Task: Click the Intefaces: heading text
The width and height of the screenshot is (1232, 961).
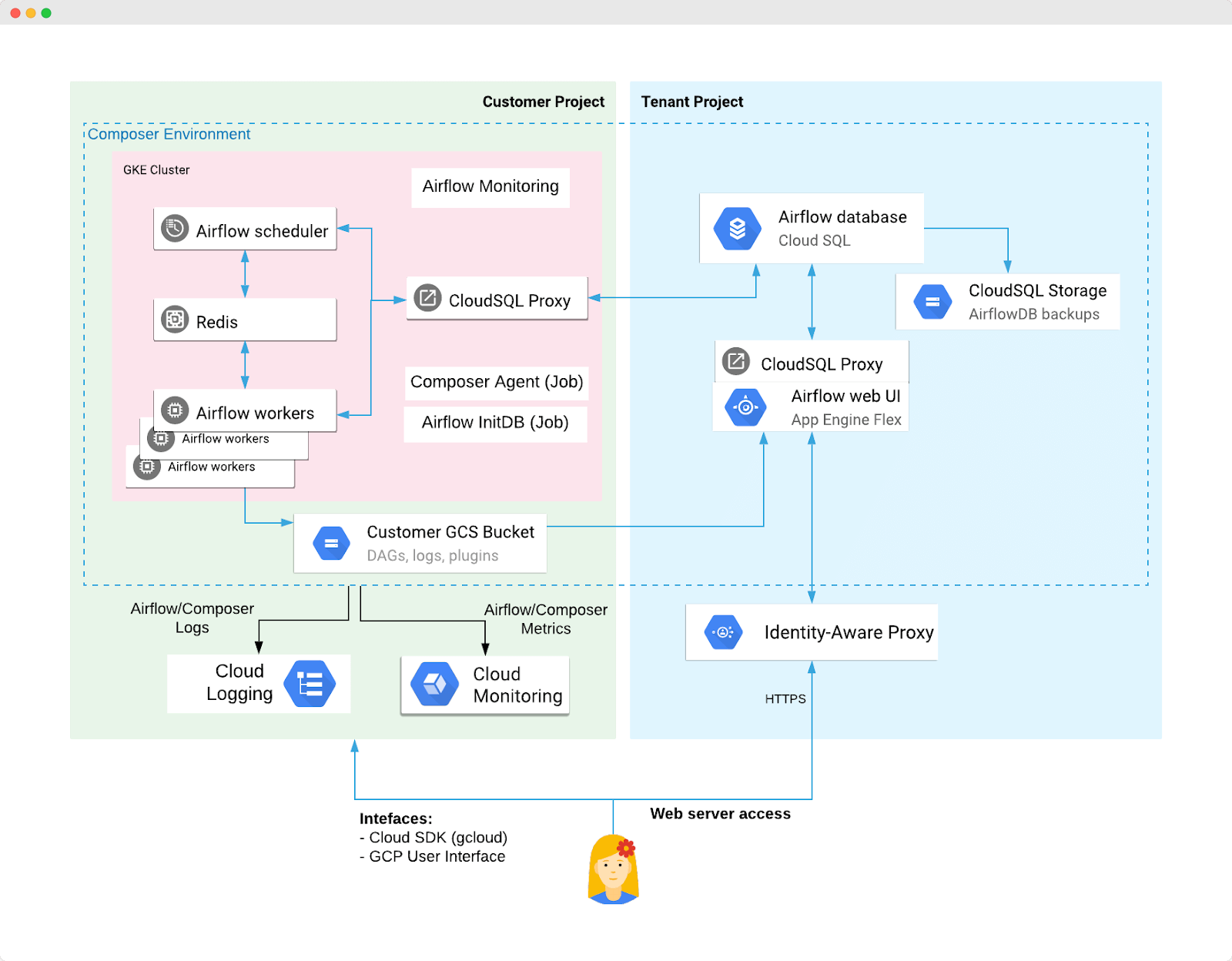Action: pyautogui.click(x=396, y=819)
